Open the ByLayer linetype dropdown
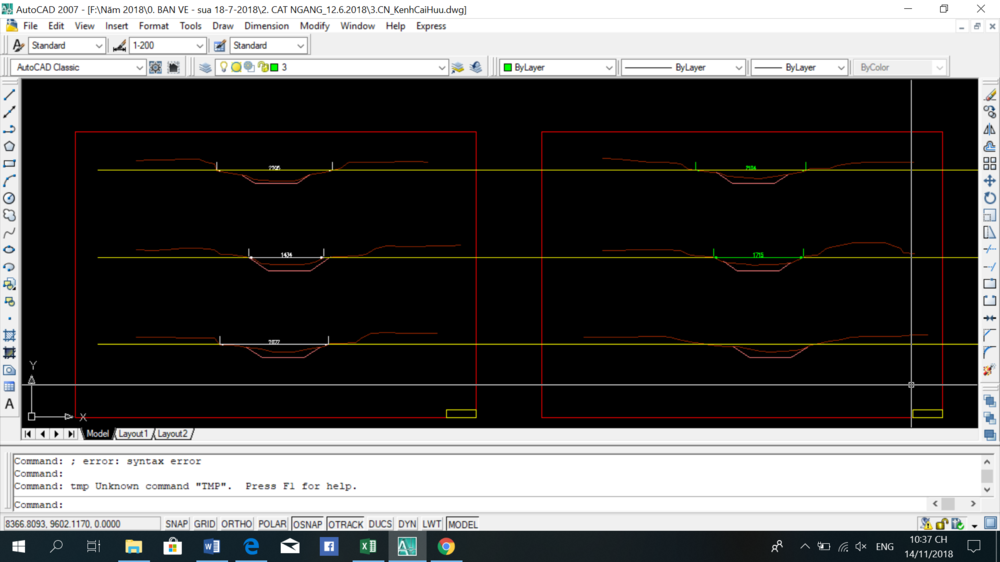Screen dimensions: 1000x562 click(x=739, y=68)
